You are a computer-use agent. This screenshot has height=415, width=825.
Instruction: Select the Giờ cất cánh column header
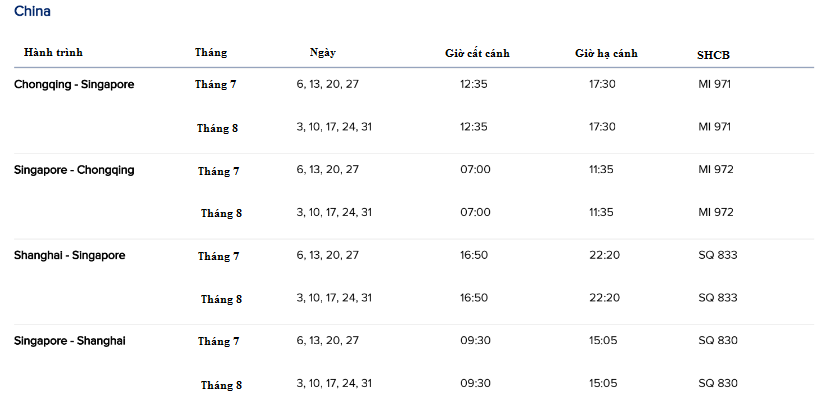coord(477,53)
